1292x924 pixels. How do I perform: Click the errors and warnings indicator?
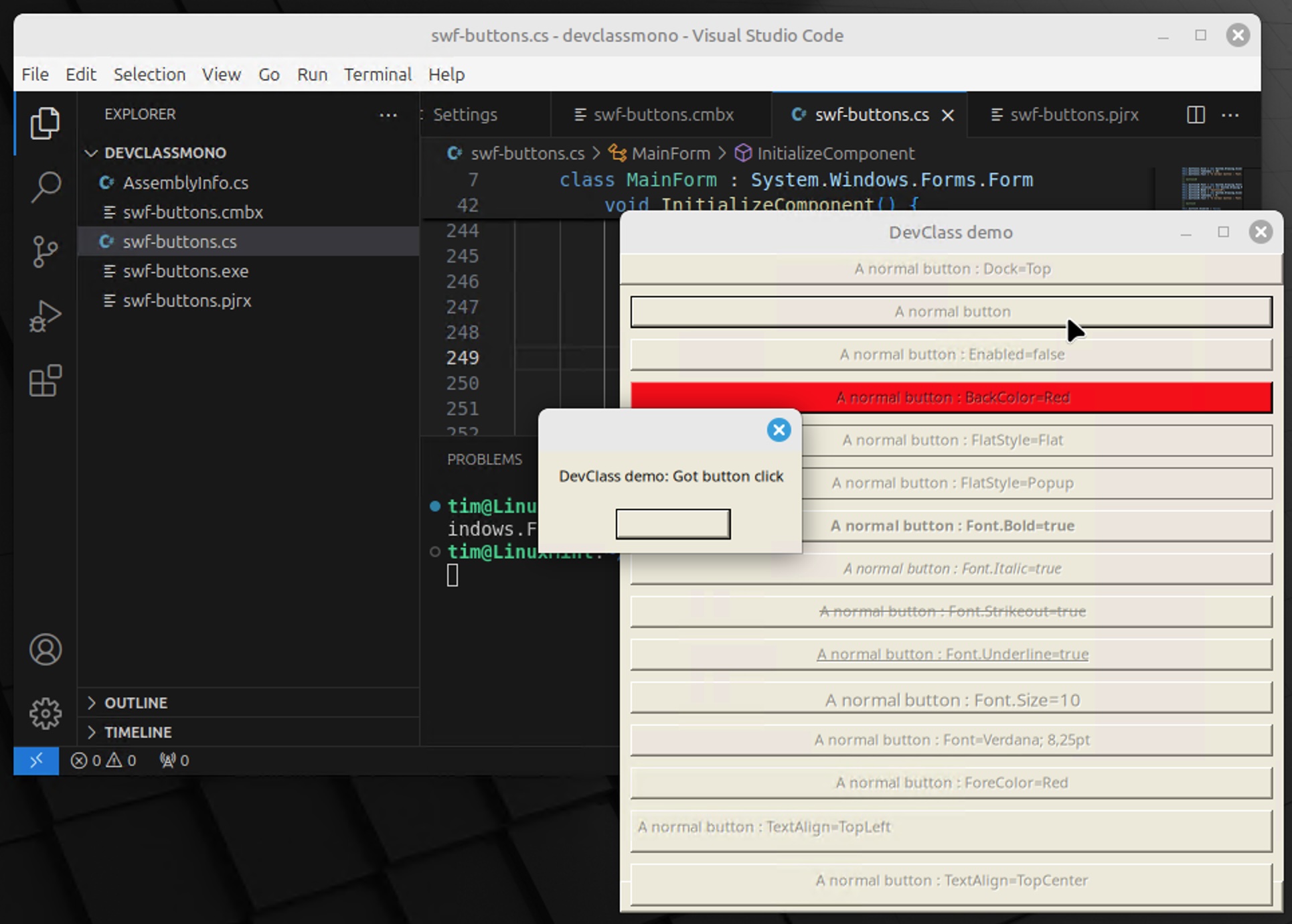104,761
